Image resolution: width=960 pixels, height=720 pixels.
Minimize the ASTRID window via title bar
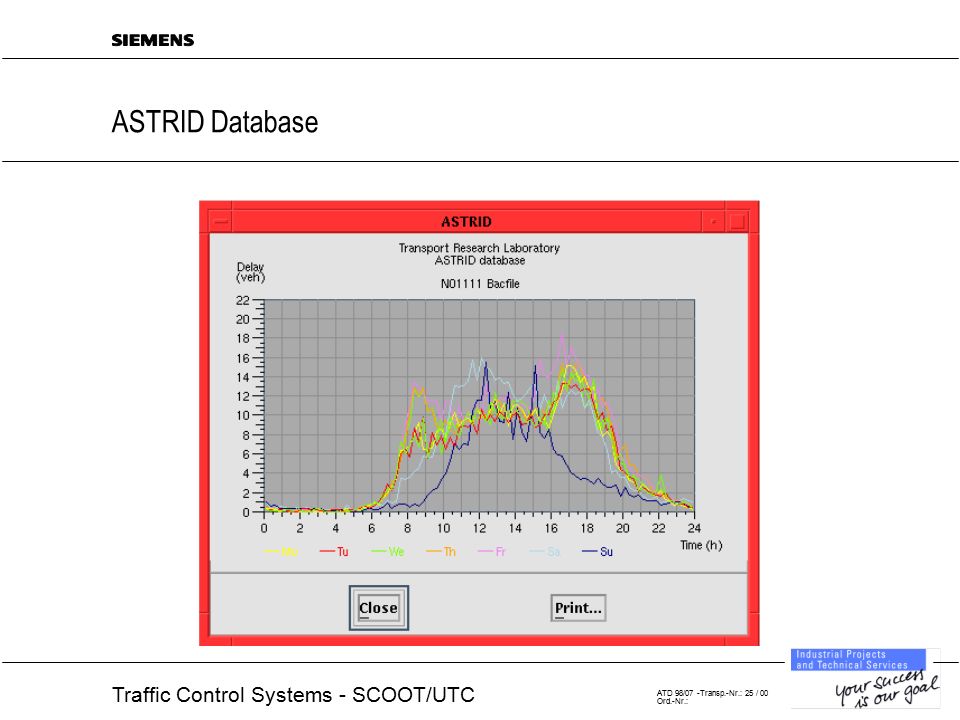click(714, 221)
